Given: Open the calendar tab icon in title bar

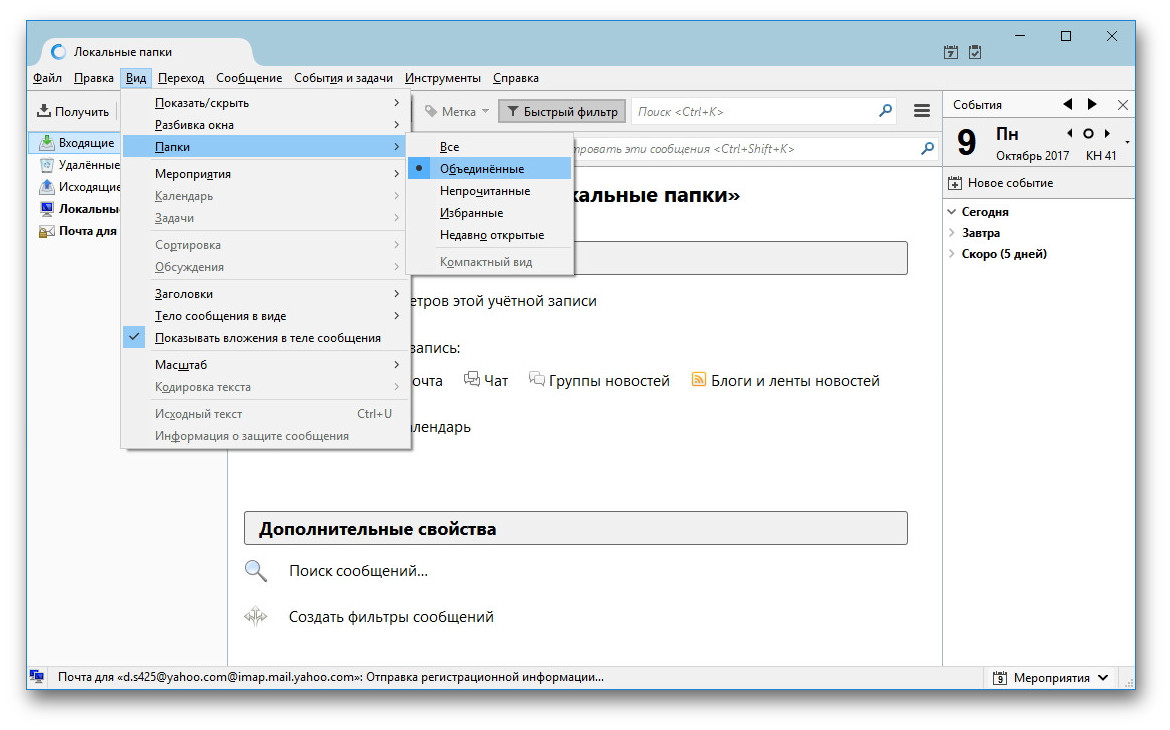Looking at the screenshot, I should click(951, 52).
